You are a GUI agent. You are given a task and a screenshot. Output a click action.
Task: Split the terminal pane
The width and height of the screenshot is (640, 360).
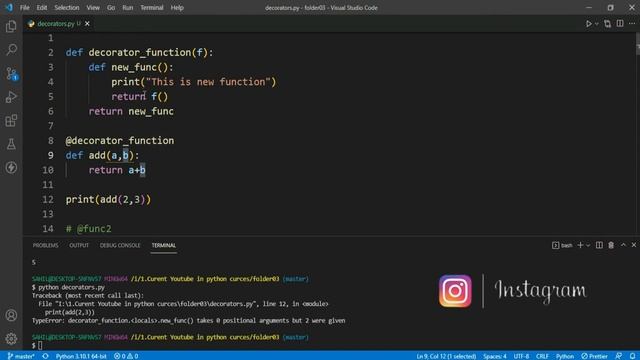(599, 245)
